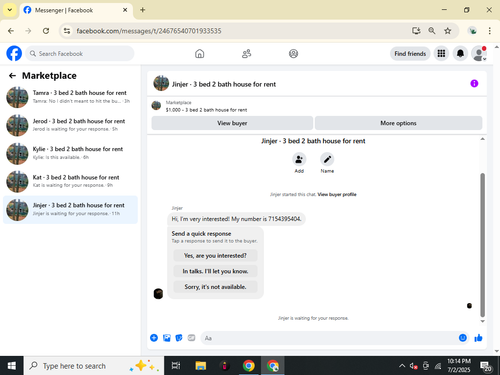The image size is (500, 375).
Task: View site information icon in address bar
Action: coord(67,31)
